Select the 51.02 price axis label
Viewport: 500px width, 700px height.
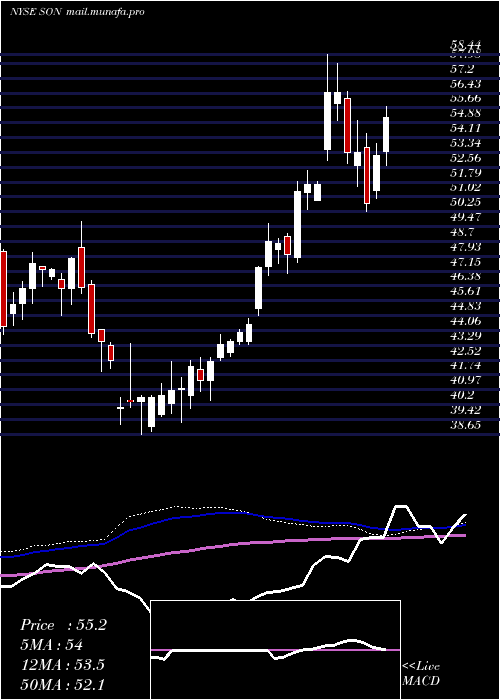point(466,188)
